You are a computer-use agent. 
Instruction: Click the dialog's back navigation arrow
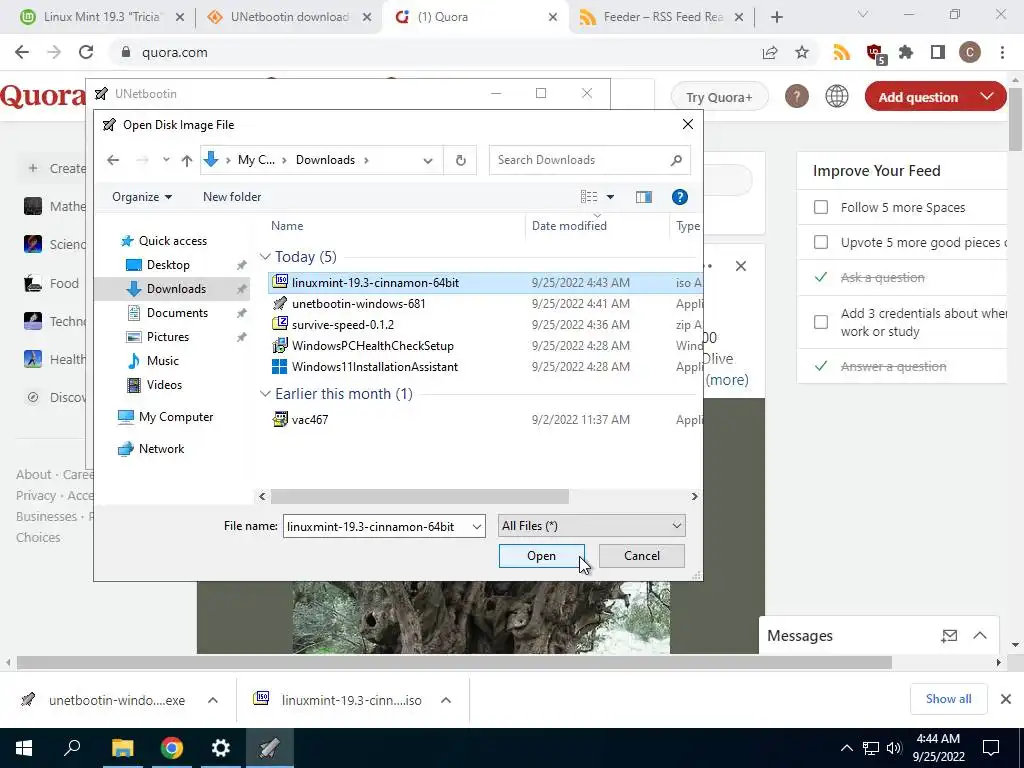click(x=113, y=160)
